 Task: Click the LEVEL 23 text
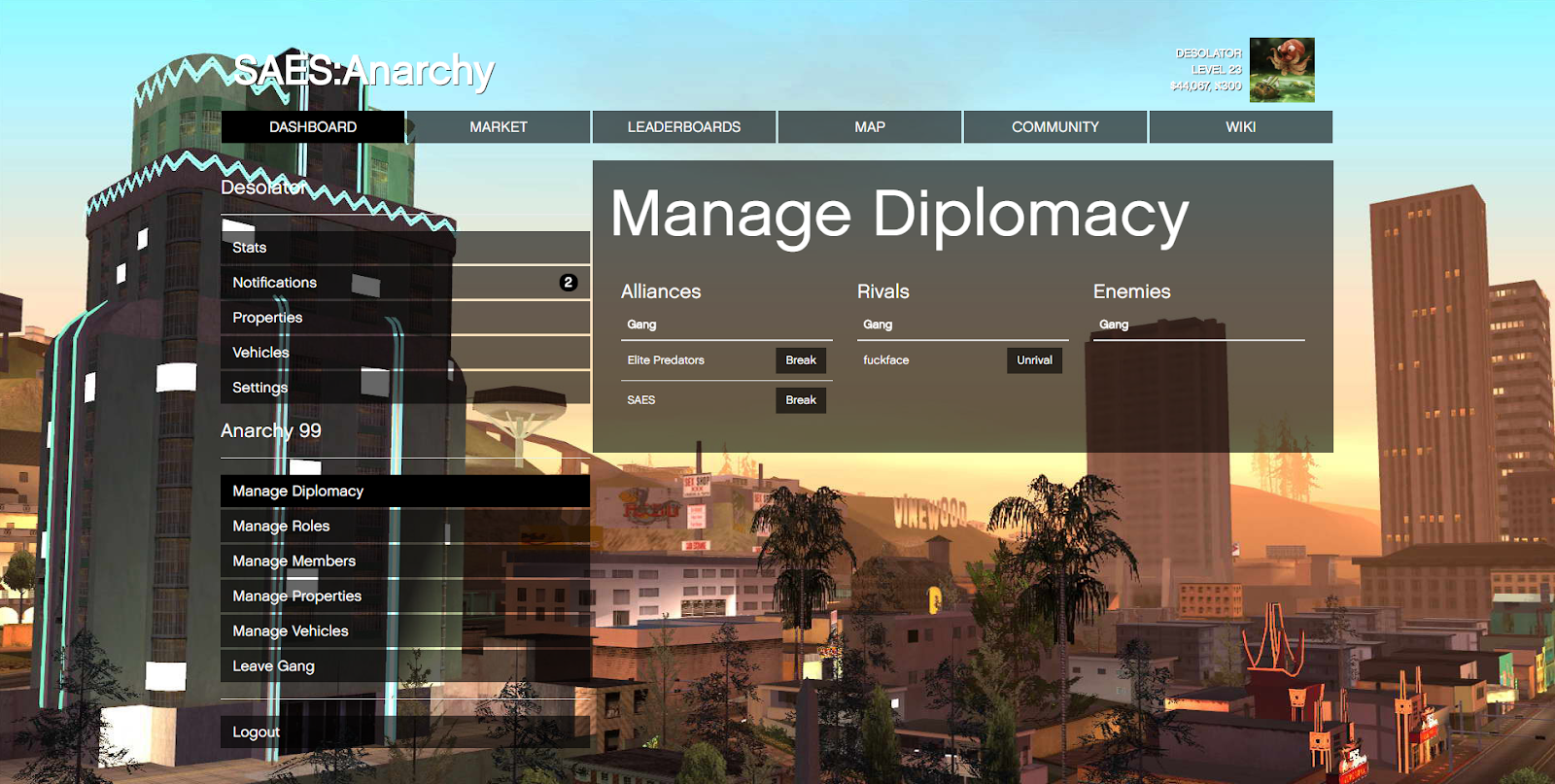tap(1217, 70)
